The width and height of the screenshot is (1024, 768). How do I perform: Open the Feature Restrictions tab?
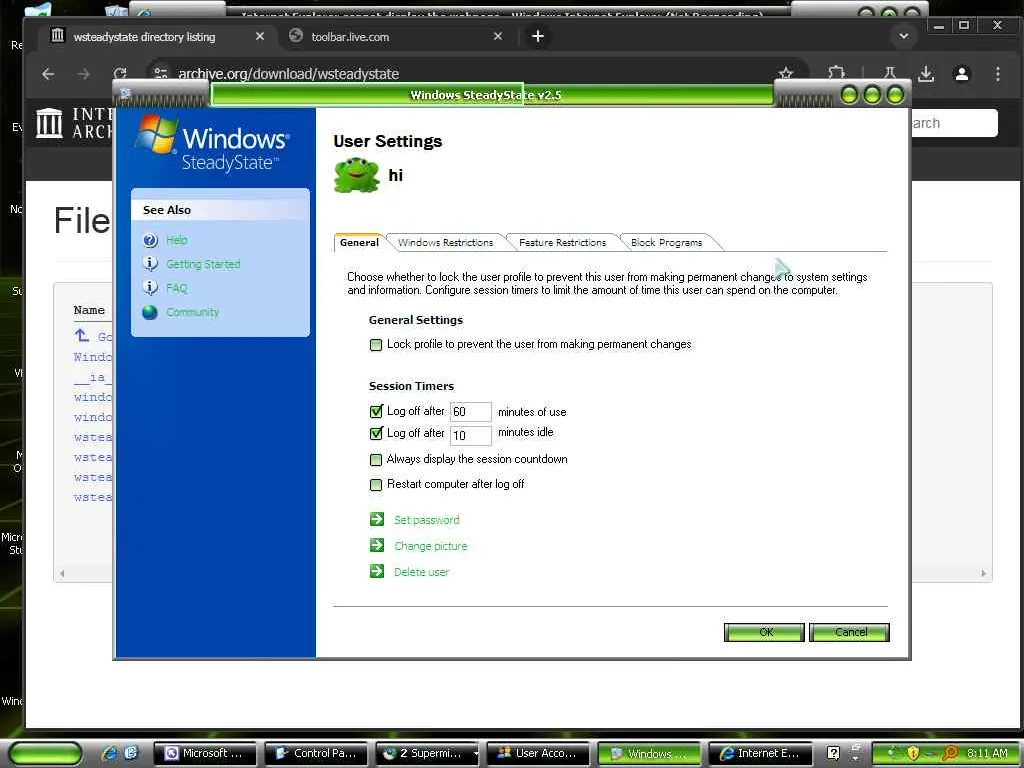[x=562, y=242]
